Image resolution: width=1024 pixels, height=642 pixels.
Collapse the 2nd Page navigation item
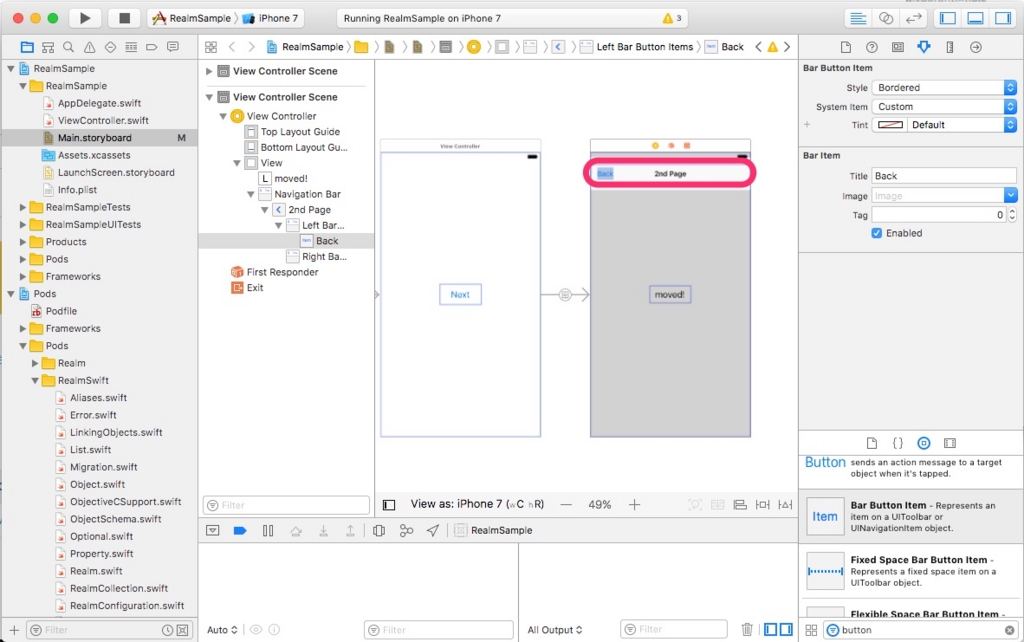tap(264, 210)
